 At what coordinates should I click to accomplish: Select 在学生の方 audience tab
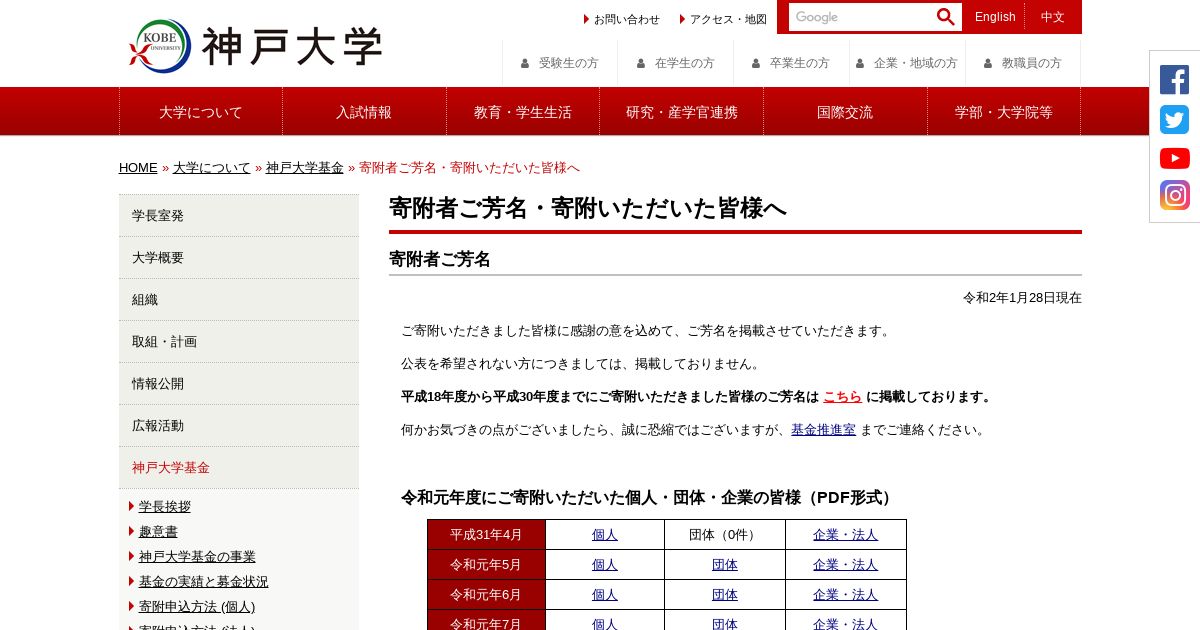[x=675, y=63]
